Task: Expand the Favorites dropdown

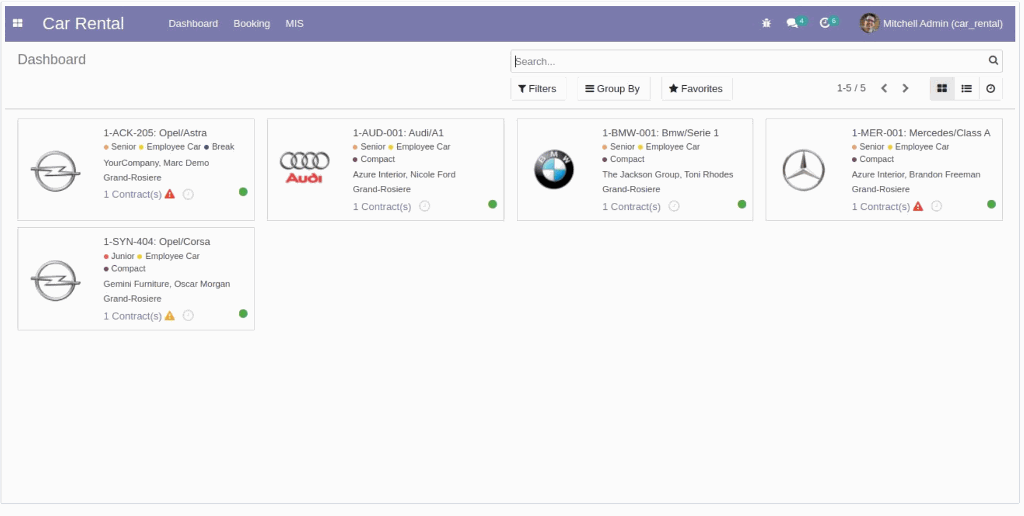Action: 696,88
